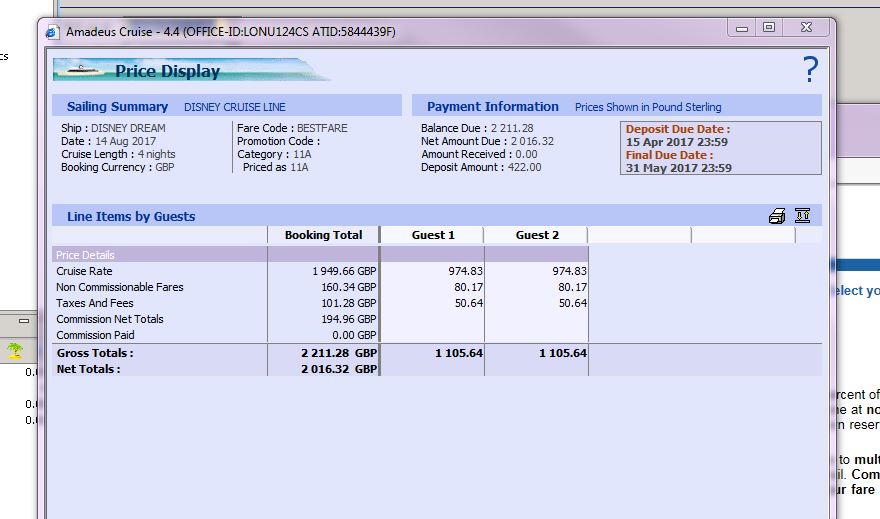The width and height of the screenshot is (880, 519).
Task: Click the sailing date 14 Aug 2017
Action: point(126,141)
